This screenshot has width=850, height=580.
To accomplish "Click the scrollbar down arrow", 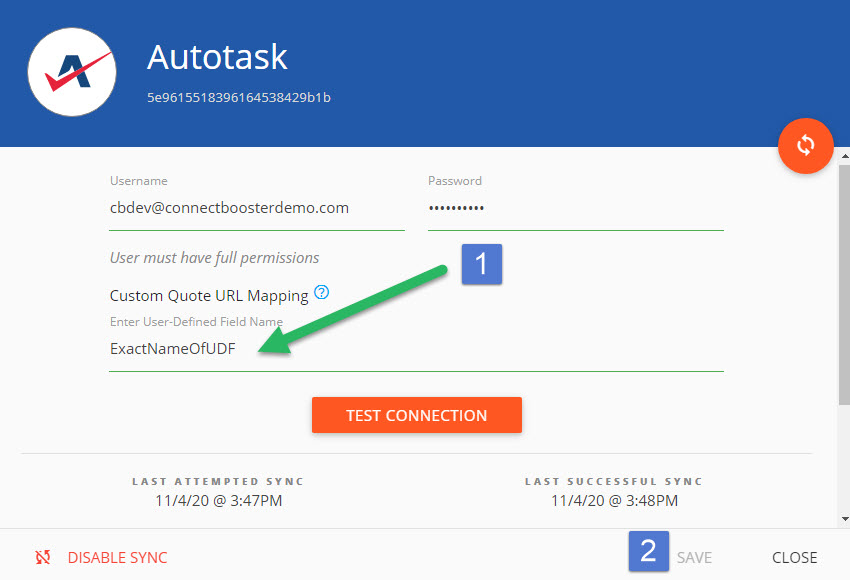I will (845, 519).
